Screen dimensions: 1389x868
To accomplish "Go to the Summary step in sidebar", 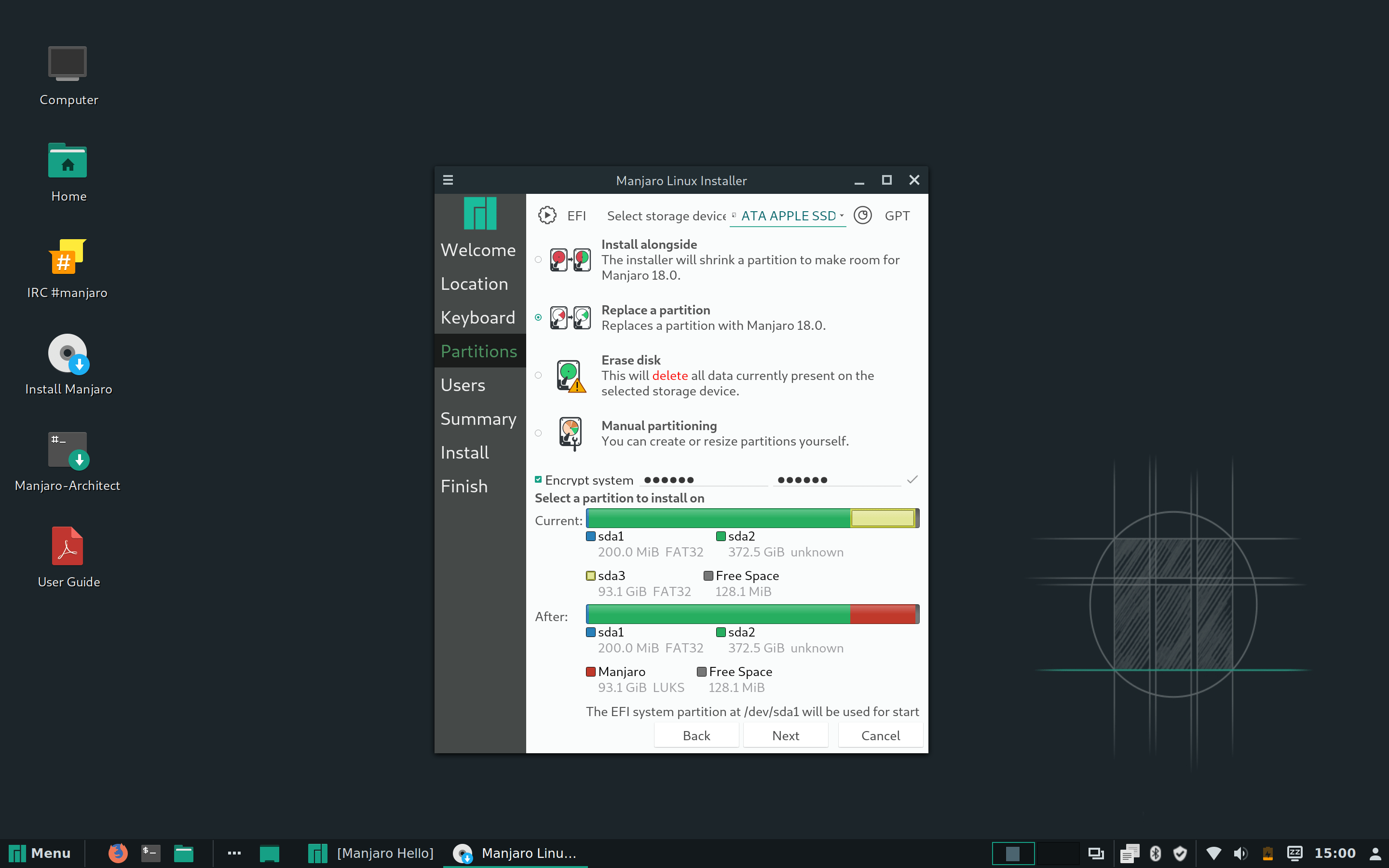I will [x=479, y=419].
